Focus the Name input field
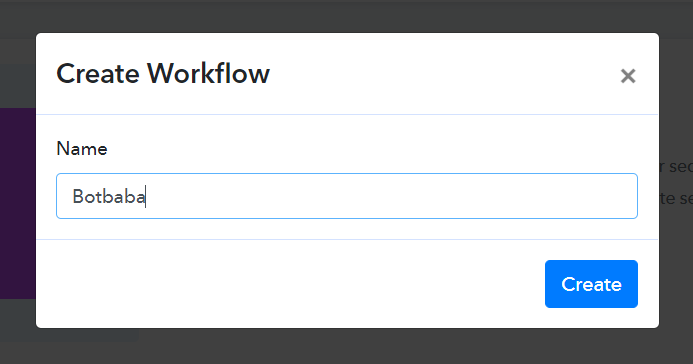Viewport: 693px width, 364px height. click(347, 196)
